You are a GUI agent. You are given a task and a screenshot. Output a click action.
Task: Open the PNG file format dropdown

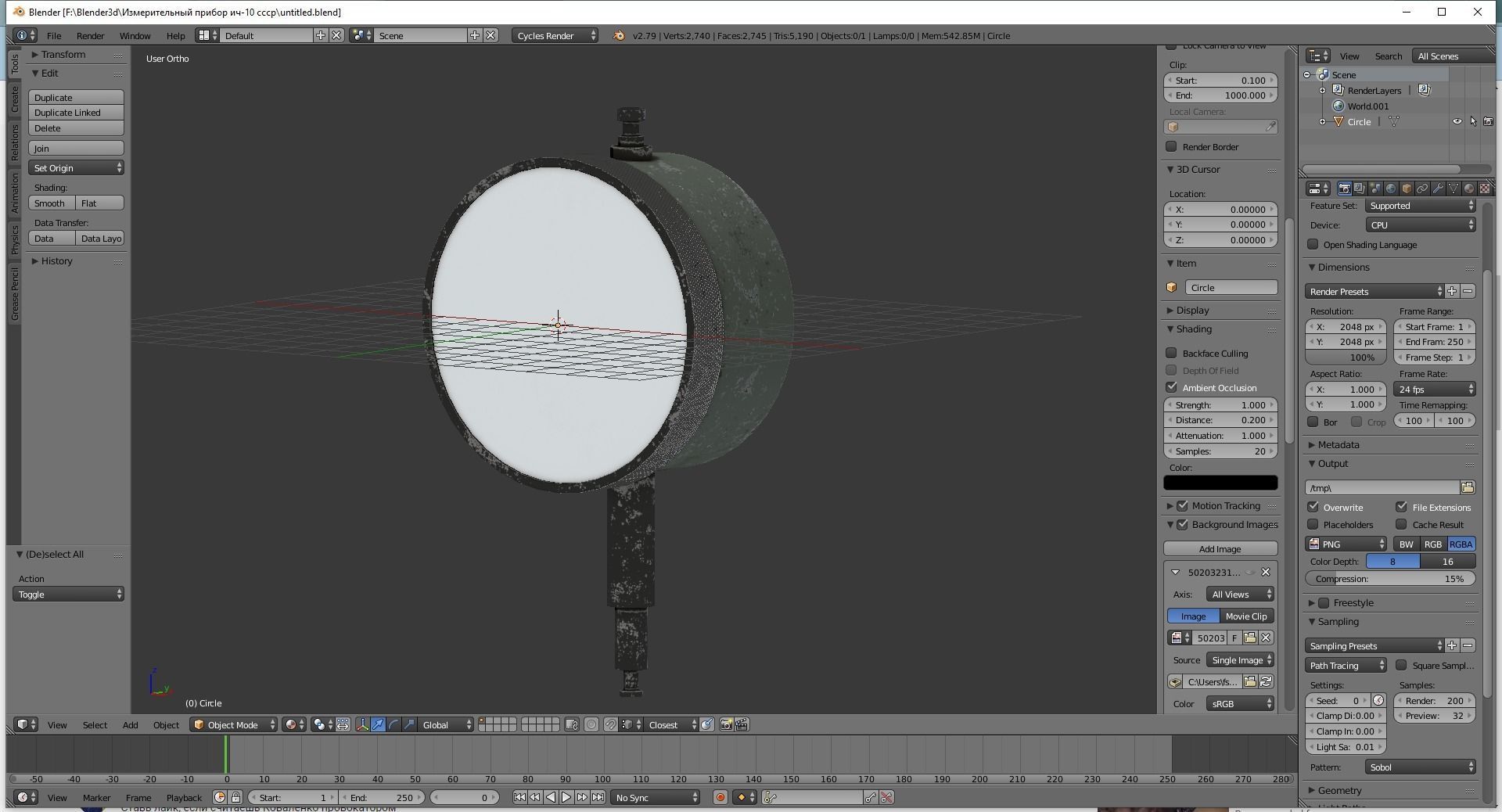(1346, 544)
